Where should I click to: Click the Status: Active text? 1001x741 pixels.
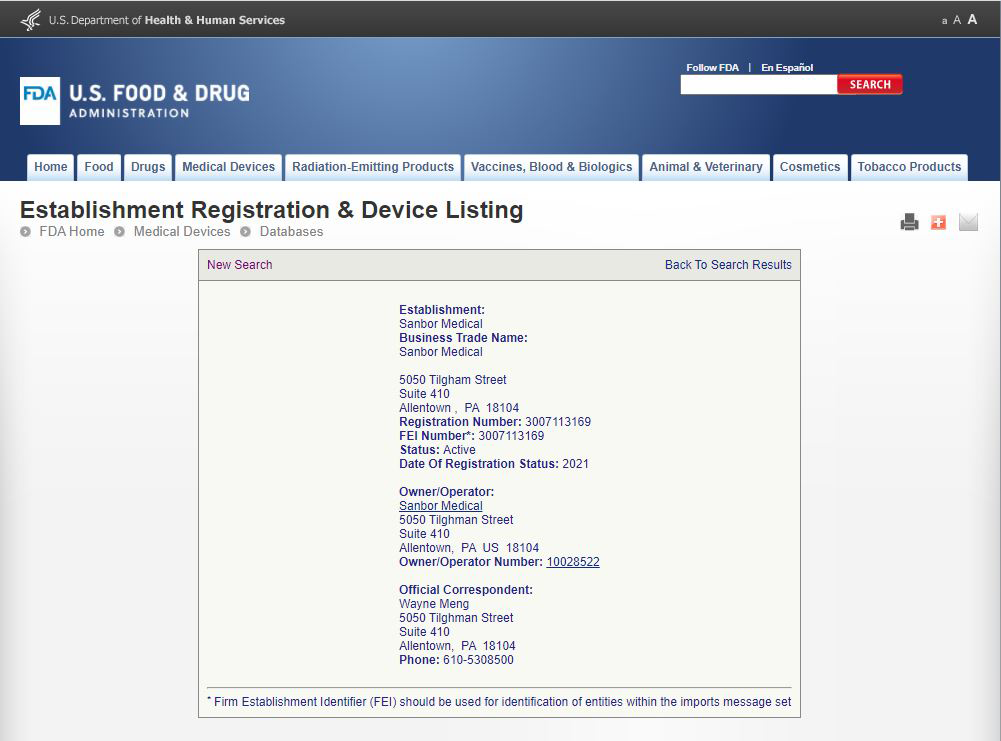pos(437,450)
